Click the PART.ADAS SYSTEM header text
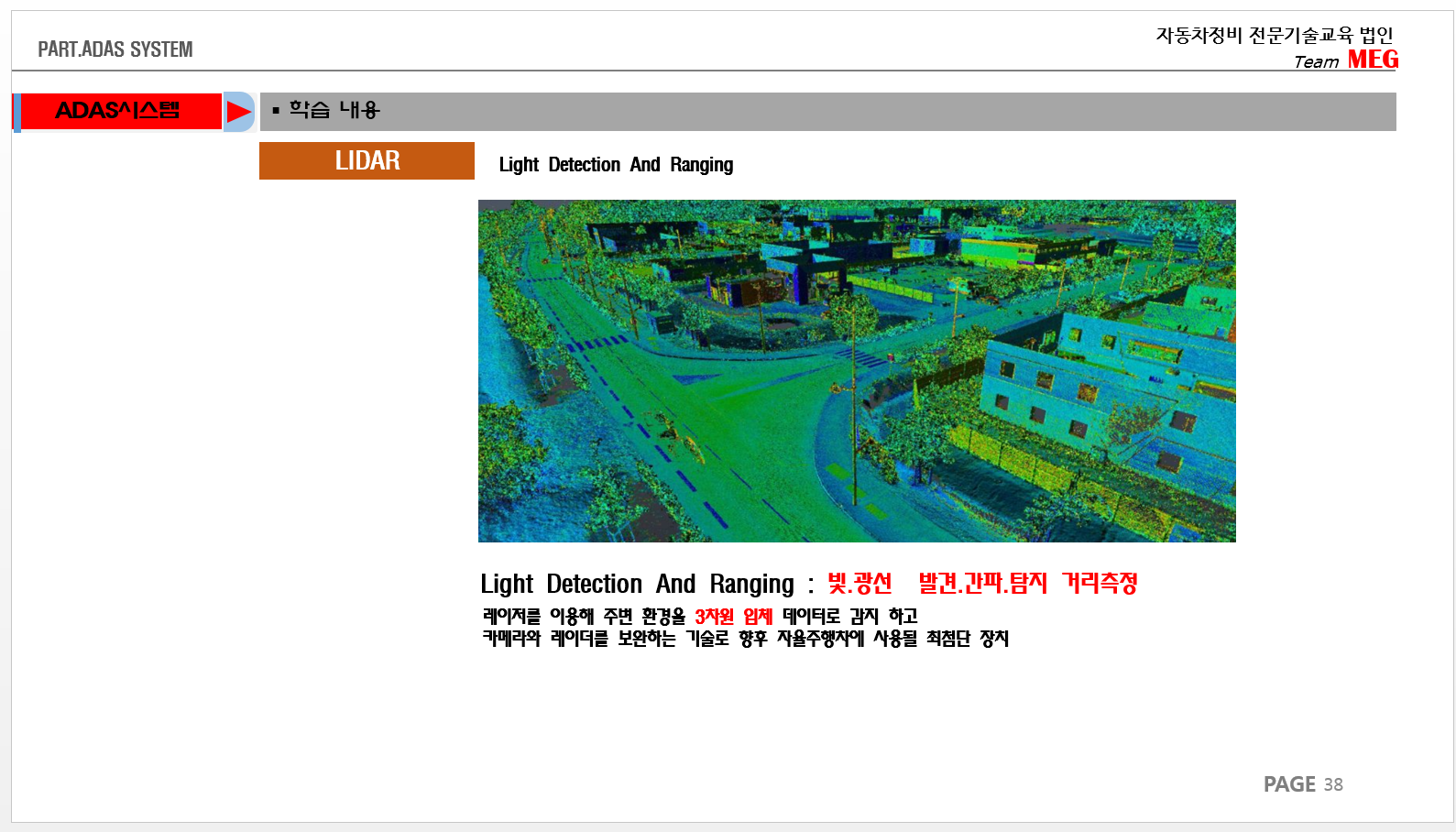 click(115, 49)
